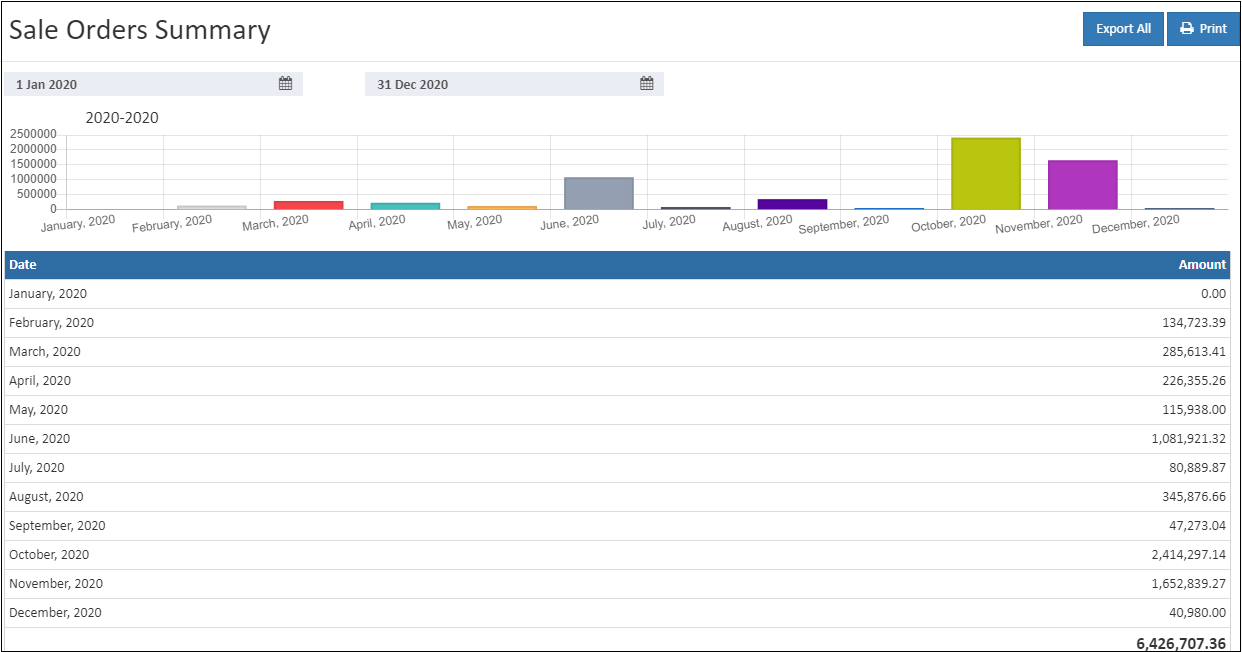1242x652 pixels.
Task: Sort by the Date column header
Action: click(x=23, y=265)
